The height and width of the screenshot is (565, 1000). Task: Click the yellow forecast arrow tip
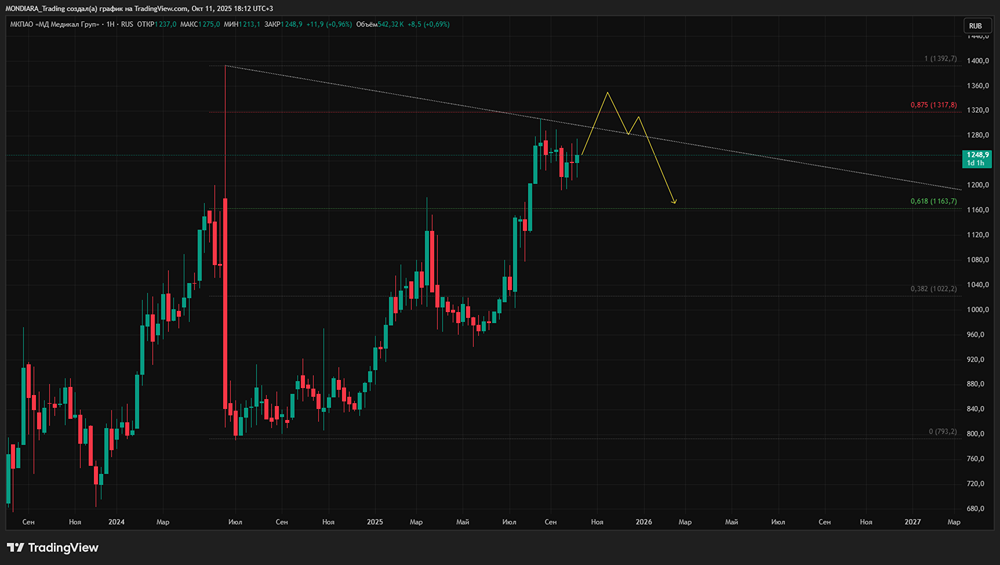(675, 202)
